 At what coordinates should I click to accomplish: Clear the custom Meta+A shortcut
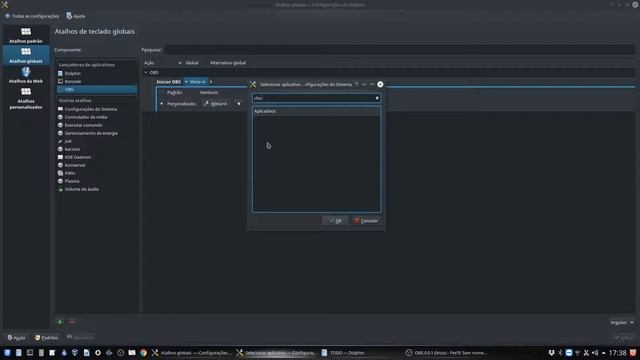[x=238, y=104]
